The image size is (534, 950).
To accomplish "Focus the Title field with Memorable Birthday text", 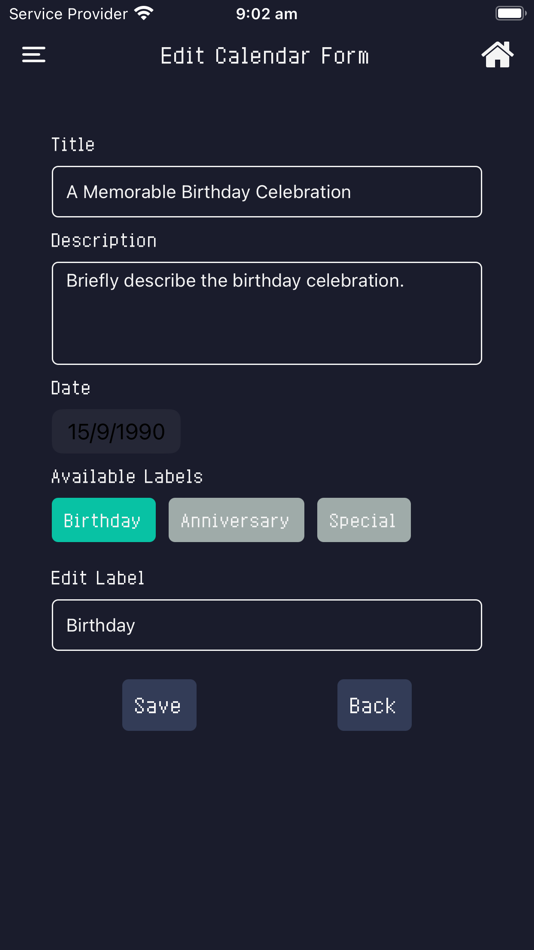I will click(267, 191).
